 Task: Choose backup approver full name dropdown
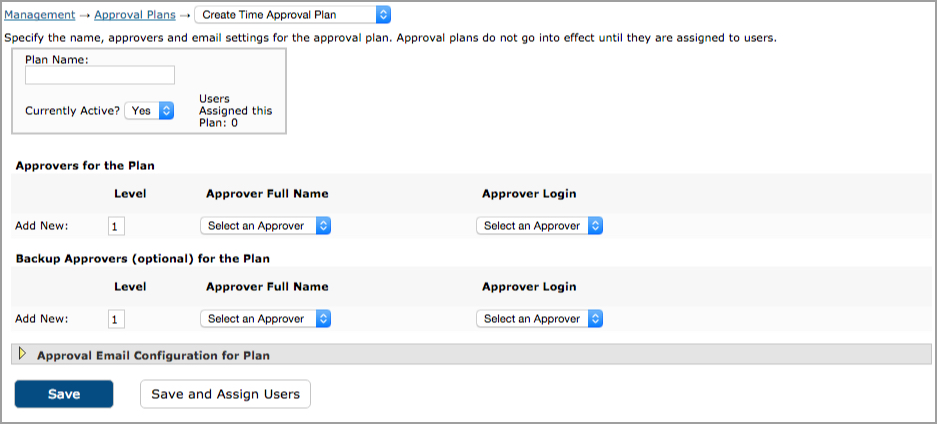pos(265,319)
